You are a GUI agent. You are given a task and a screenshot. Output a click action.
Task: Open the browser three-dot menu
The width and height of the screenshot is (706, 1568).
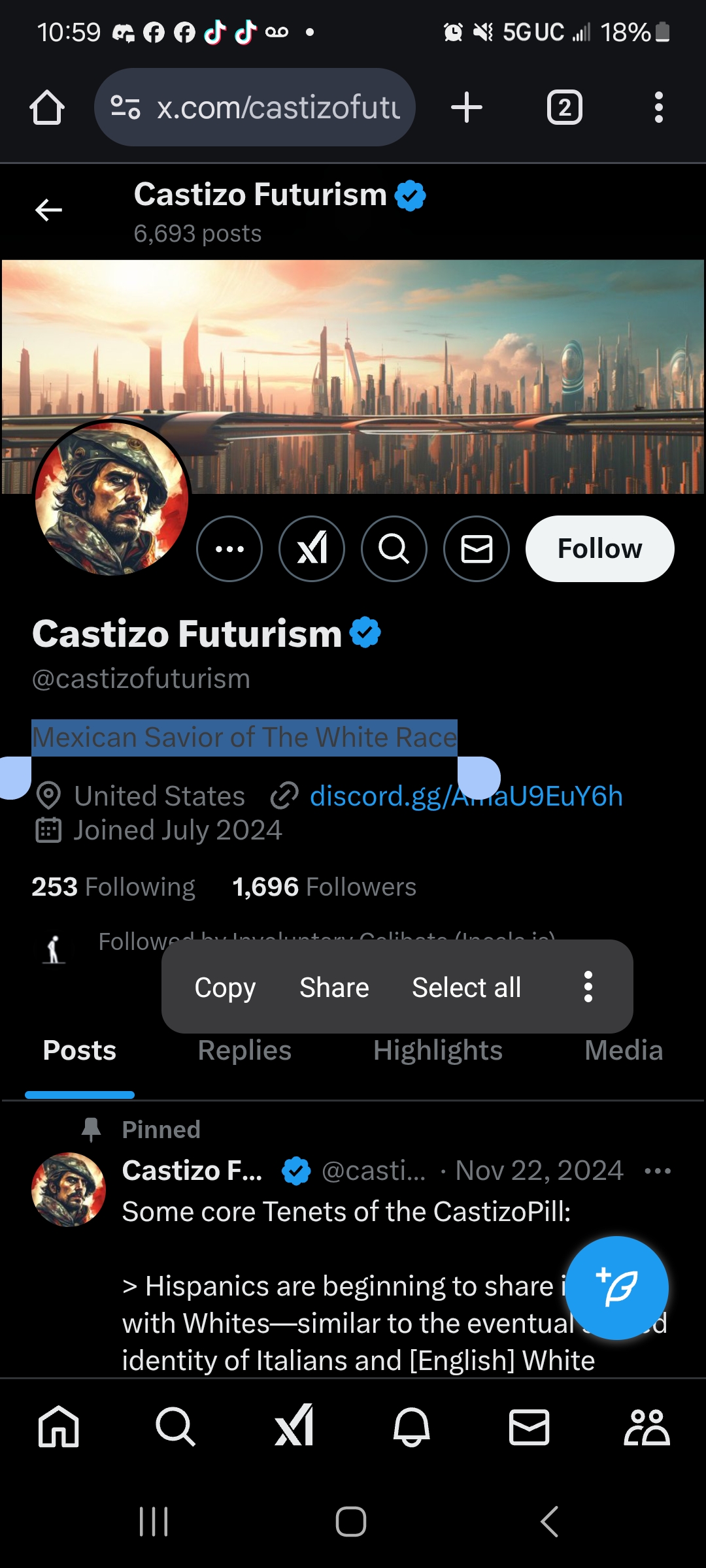[658, 107]
